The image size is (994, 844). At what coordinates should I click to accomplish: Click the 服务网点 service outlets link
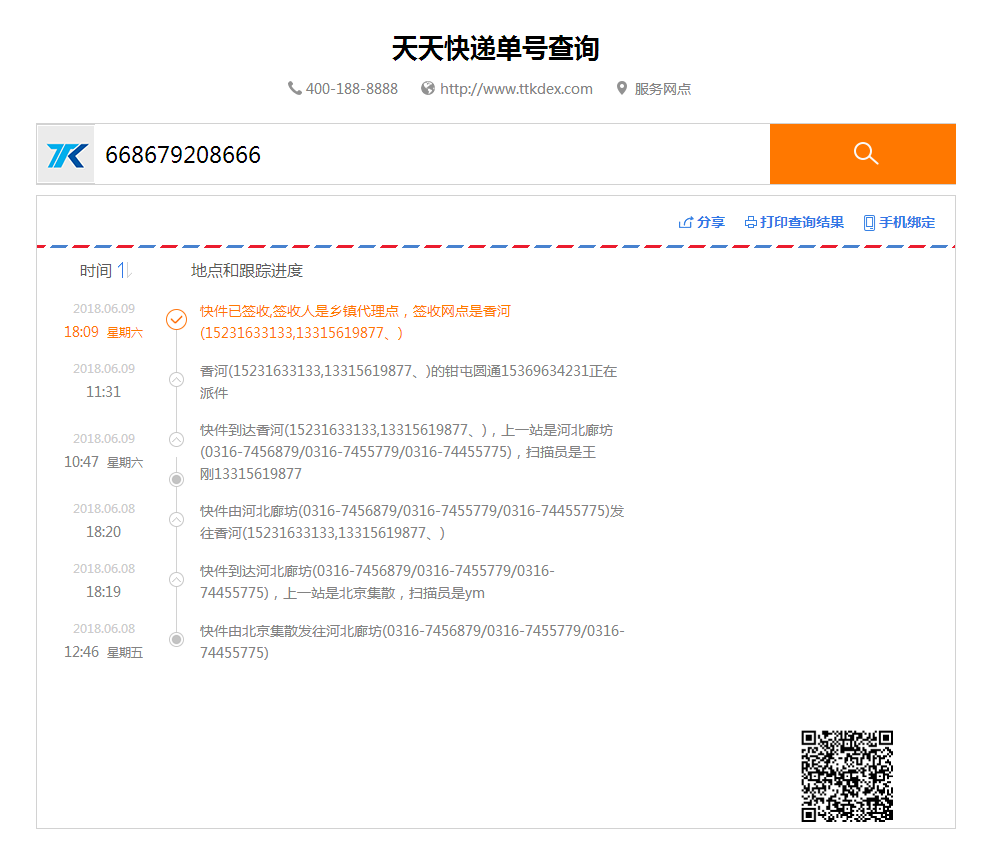[662, 89]
